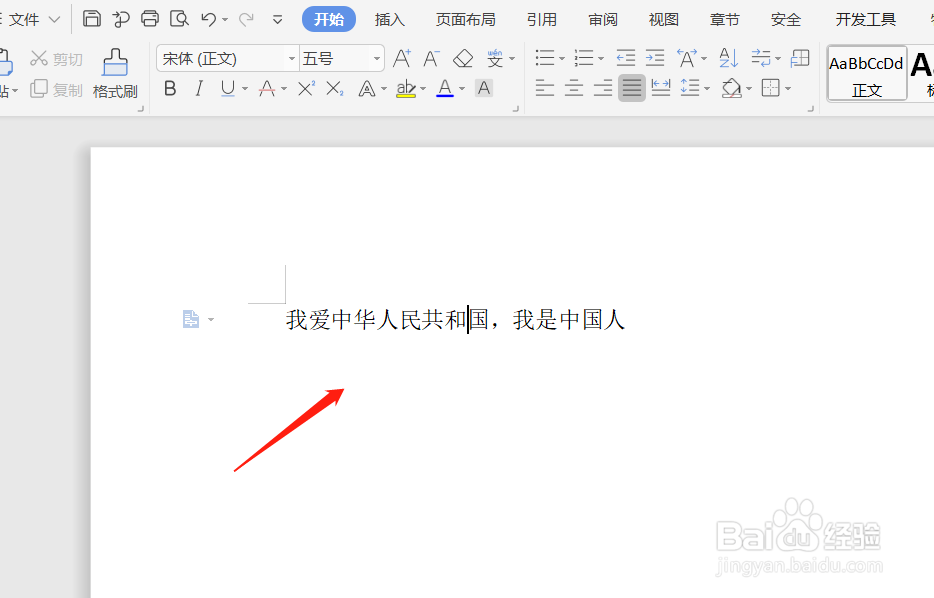This screenshot has width=934, height=598.
Task: Switch to 页面布局 tab
Action: pos(466,20)
